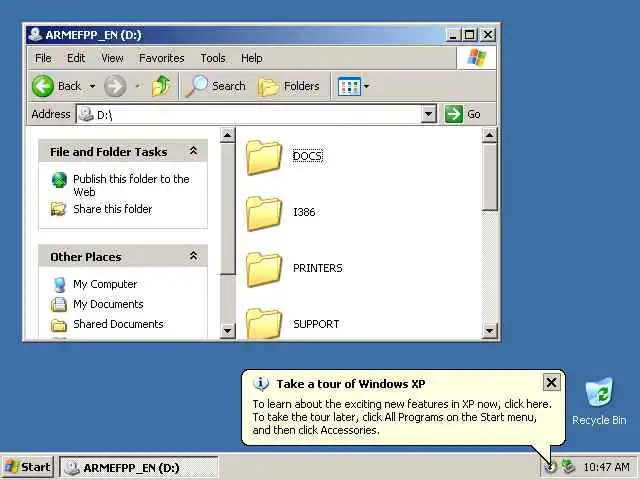
Task: Open the Favorites menu
Action: pos(162,58)
